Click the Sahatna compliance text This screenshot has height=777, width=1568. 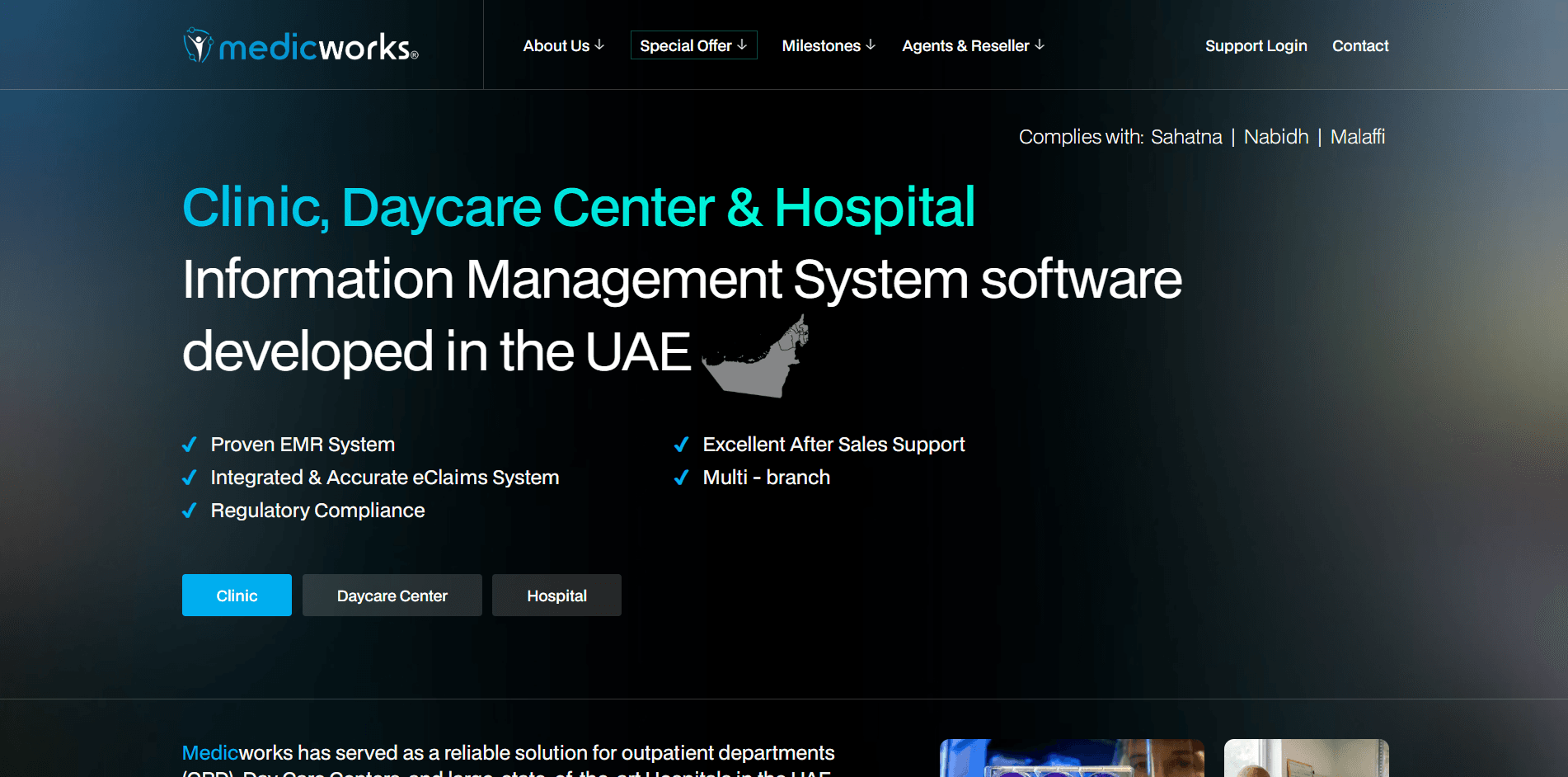[x=1186, y=137]
